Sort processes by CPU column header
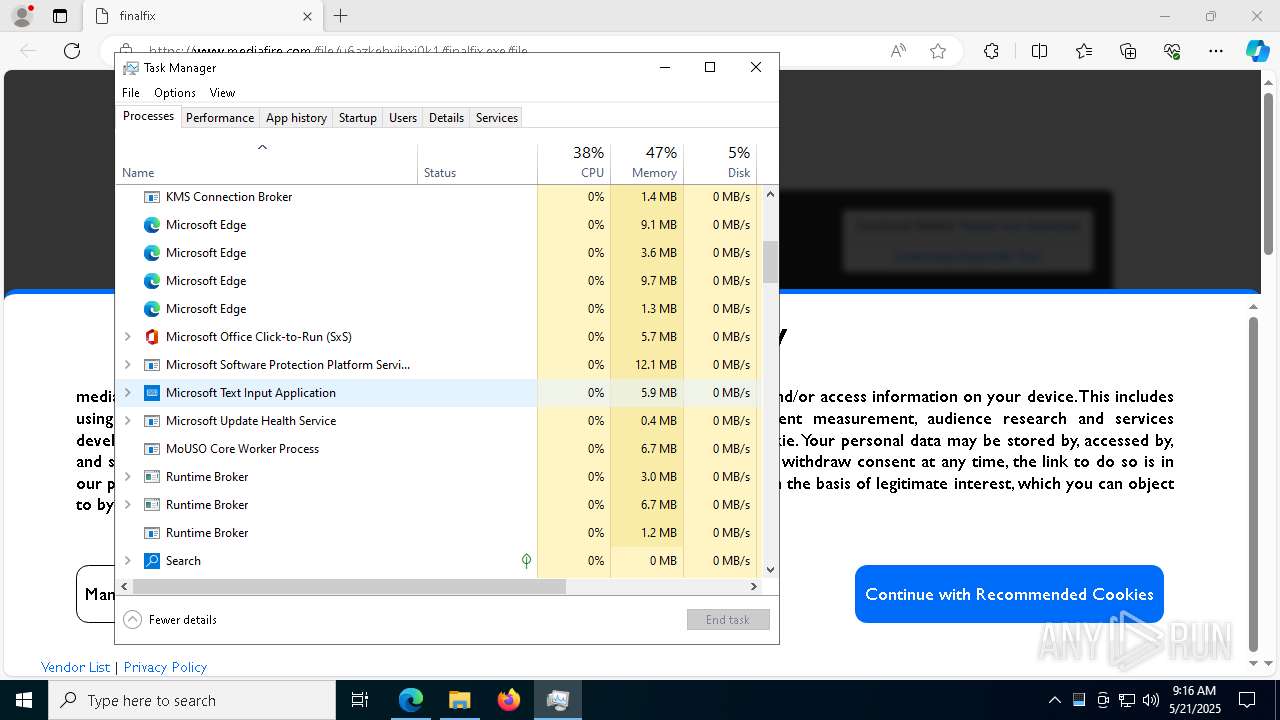 coord(573,162)
